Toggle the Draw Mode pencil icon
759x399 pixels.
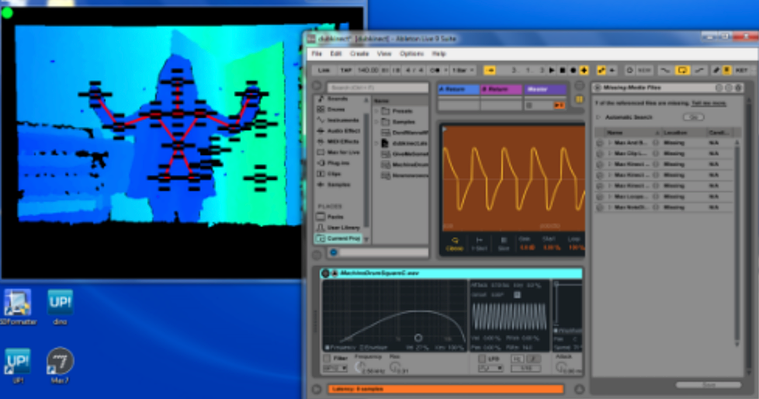pyautogui.click(x=715, y=70)
